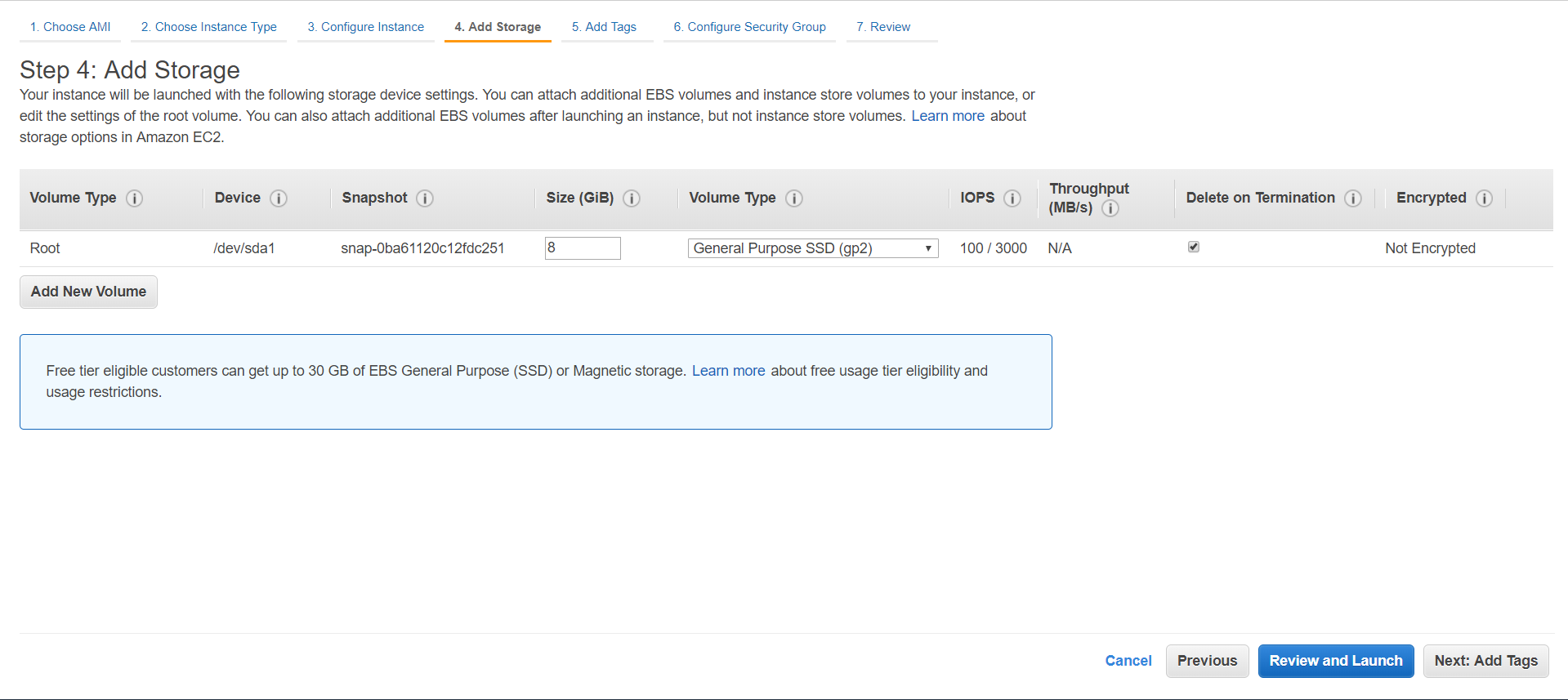
Task: Click Review and Launch button
Action: pos(1336,661)
